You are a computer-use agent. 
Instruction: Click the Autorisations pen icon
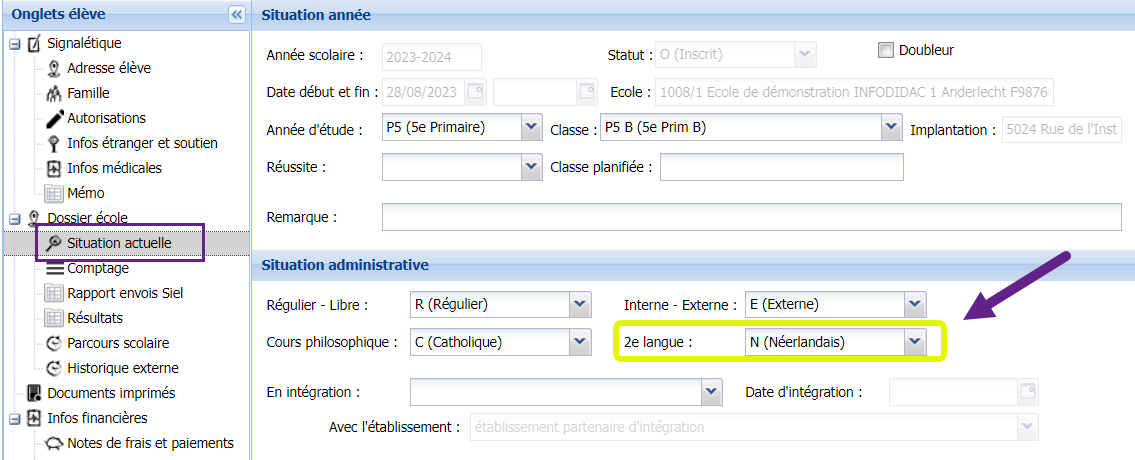(54, 118)
